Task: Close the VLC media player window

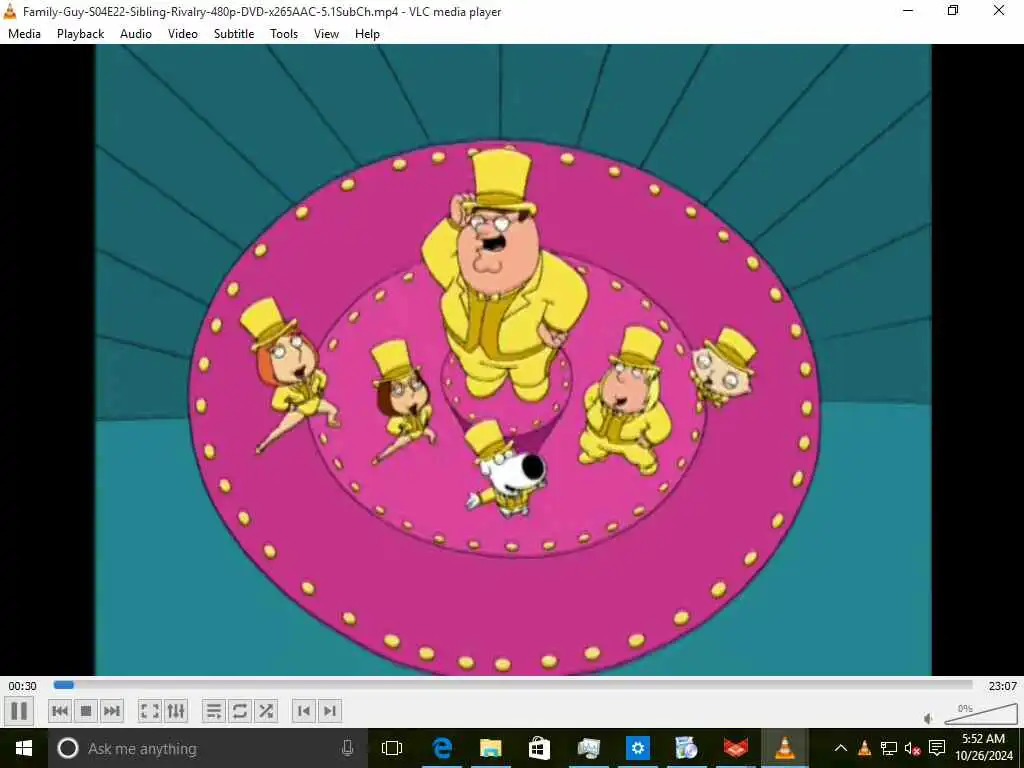Action: pyautogui.click(x=999, y=10)
